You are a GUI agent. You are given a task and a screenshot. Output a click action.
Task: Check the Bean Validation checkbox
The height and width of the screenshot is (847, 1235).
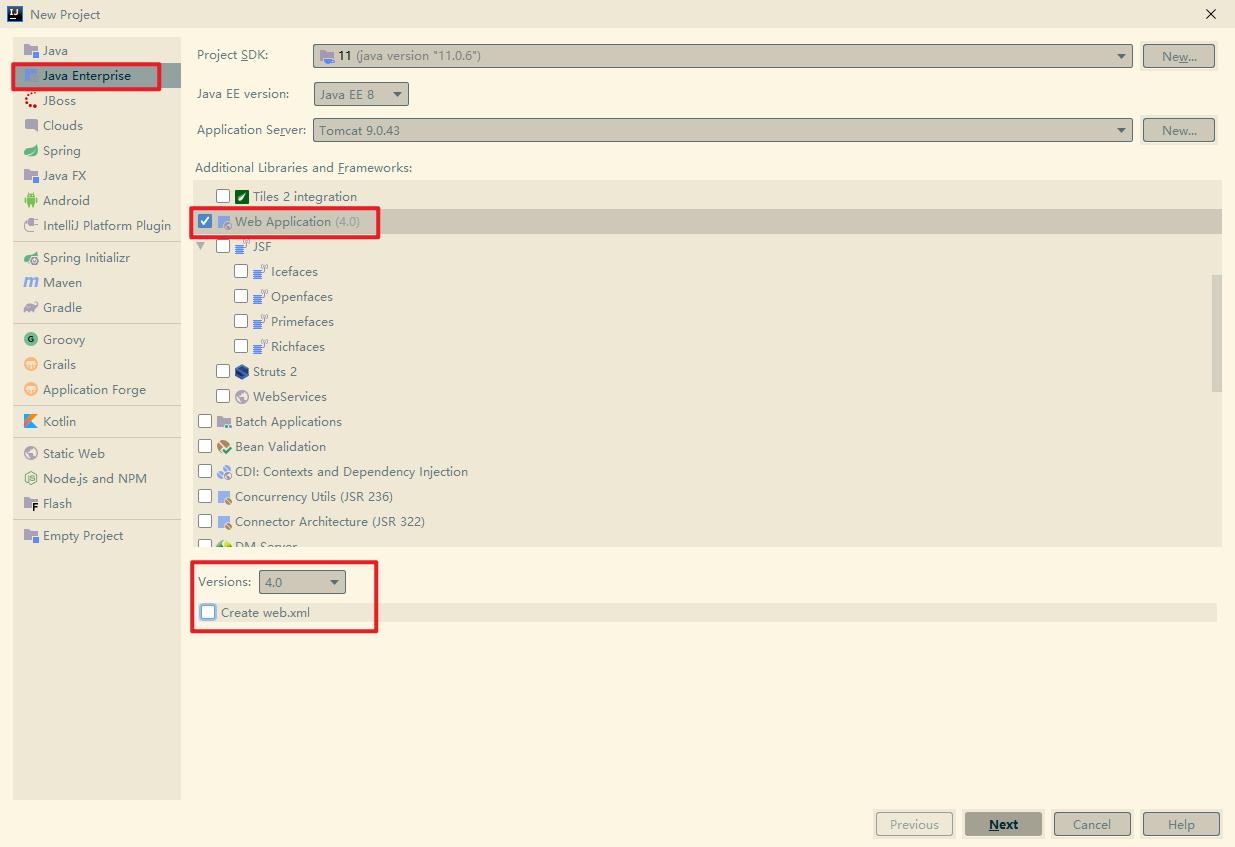(205, 446)
